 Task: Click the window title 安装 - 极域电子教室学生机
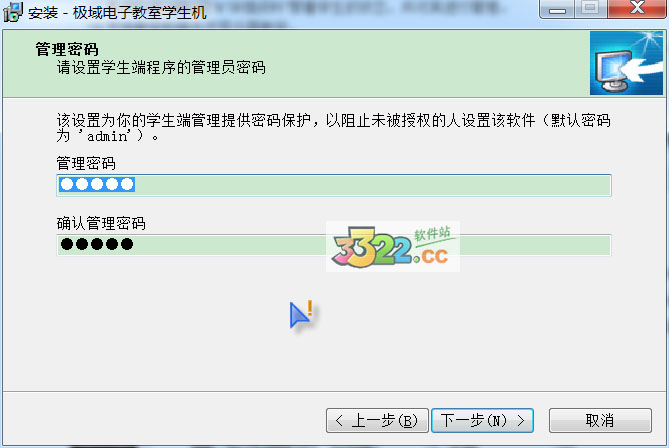118,13
